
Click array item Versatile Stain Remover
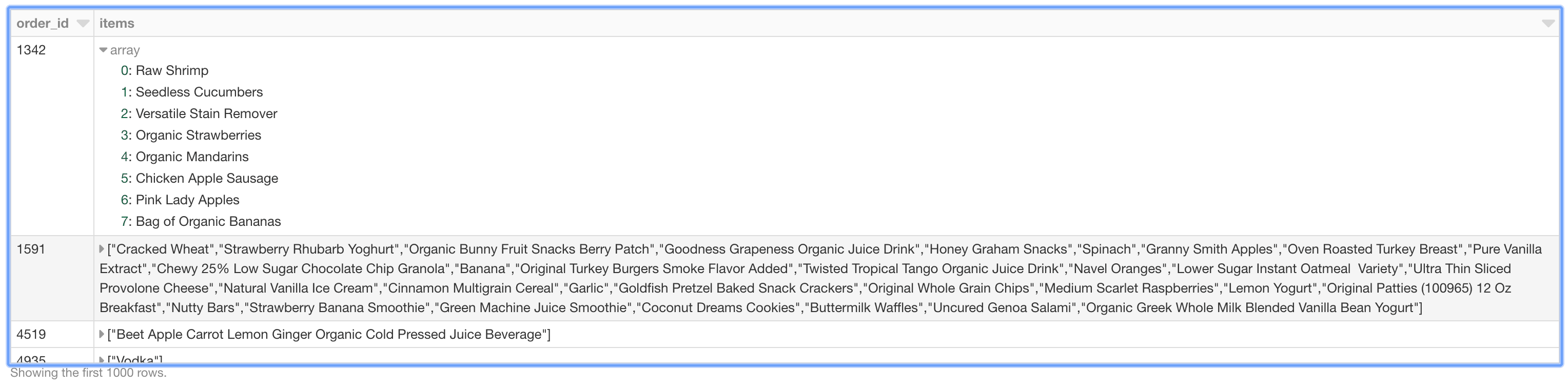pyautogui.click(x=206, y=114)
